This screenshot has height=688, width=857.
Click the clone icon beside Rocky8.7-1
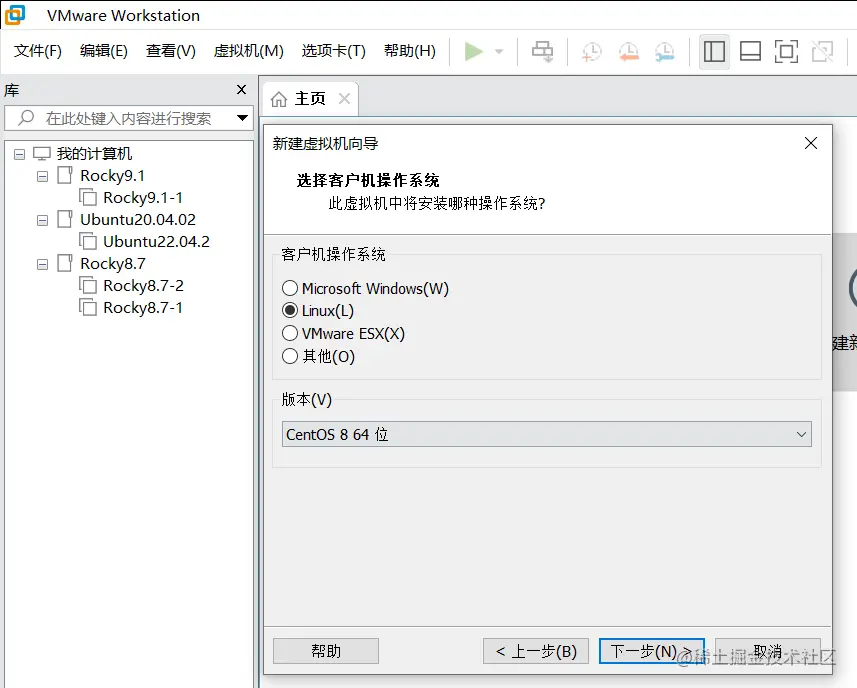(88, 307)
